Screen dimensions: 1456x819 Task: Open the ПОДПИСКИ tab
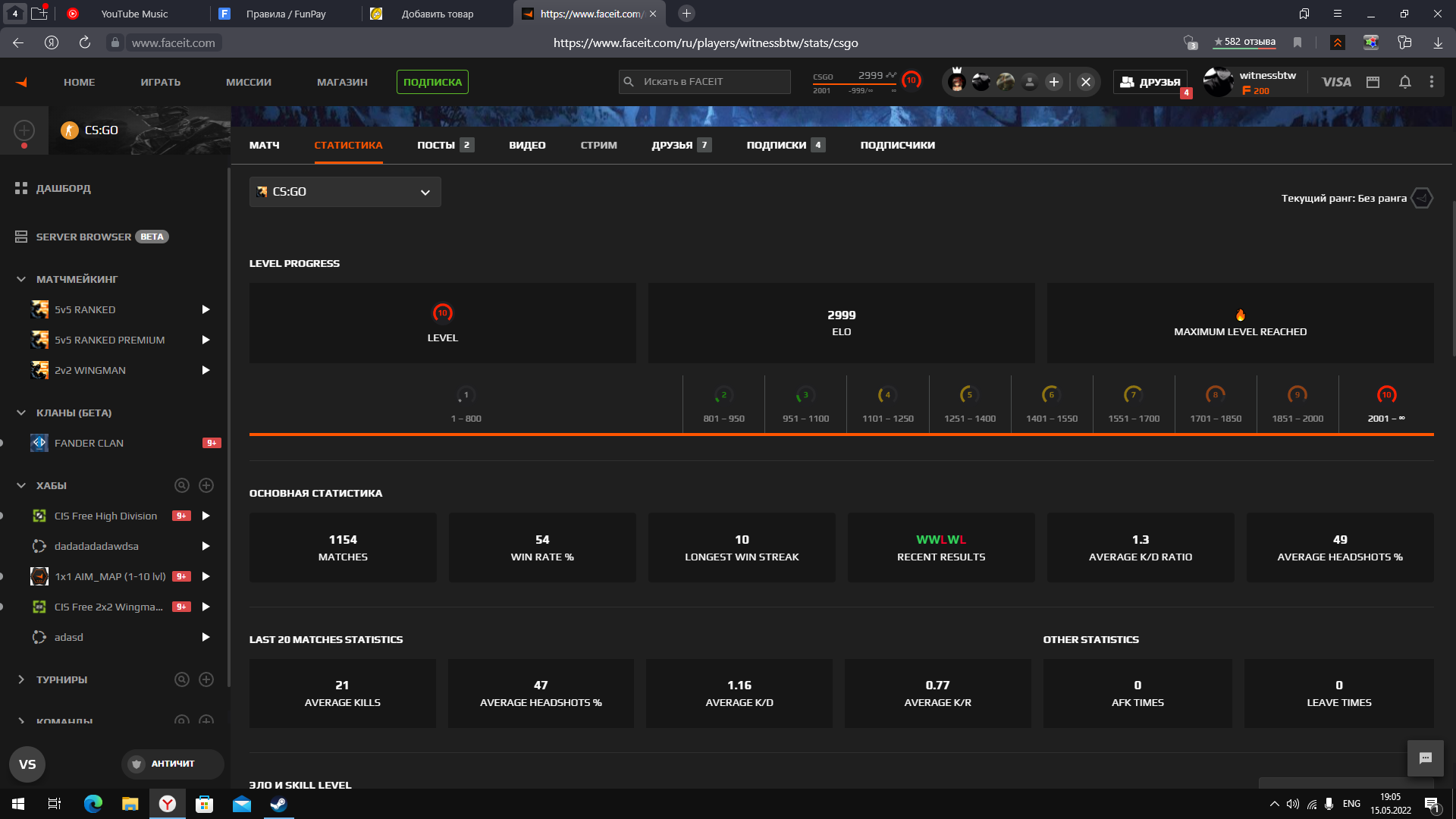coord(786,145)
